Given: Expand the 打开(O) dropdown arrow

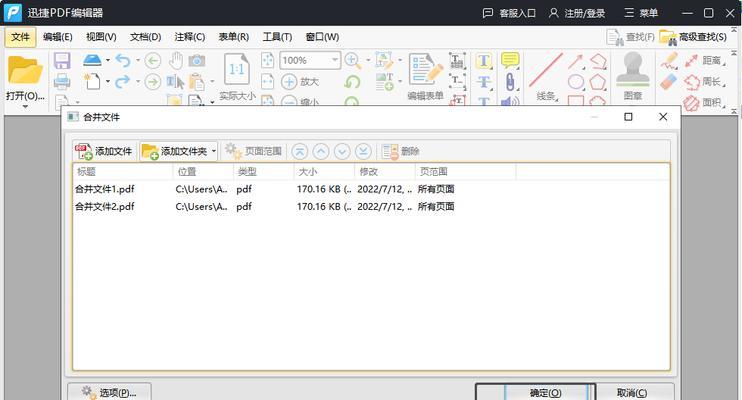Looking at the screenshot, I should (25, 107).
